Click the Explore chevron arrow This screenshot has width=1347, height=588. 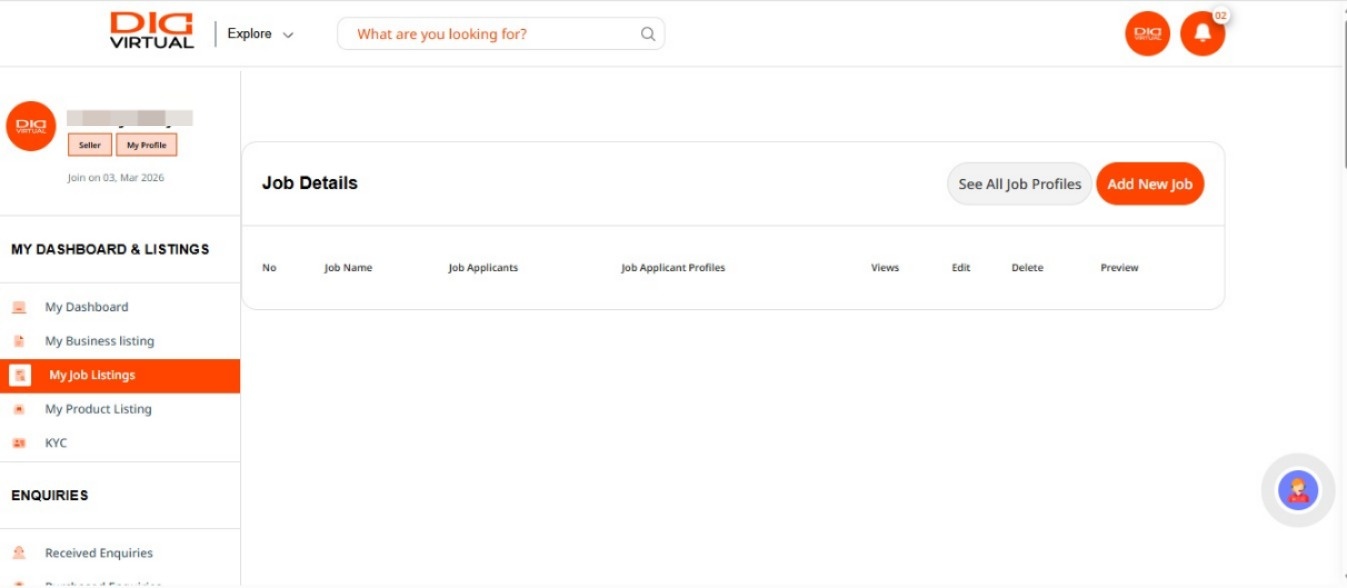coord(288,35)
